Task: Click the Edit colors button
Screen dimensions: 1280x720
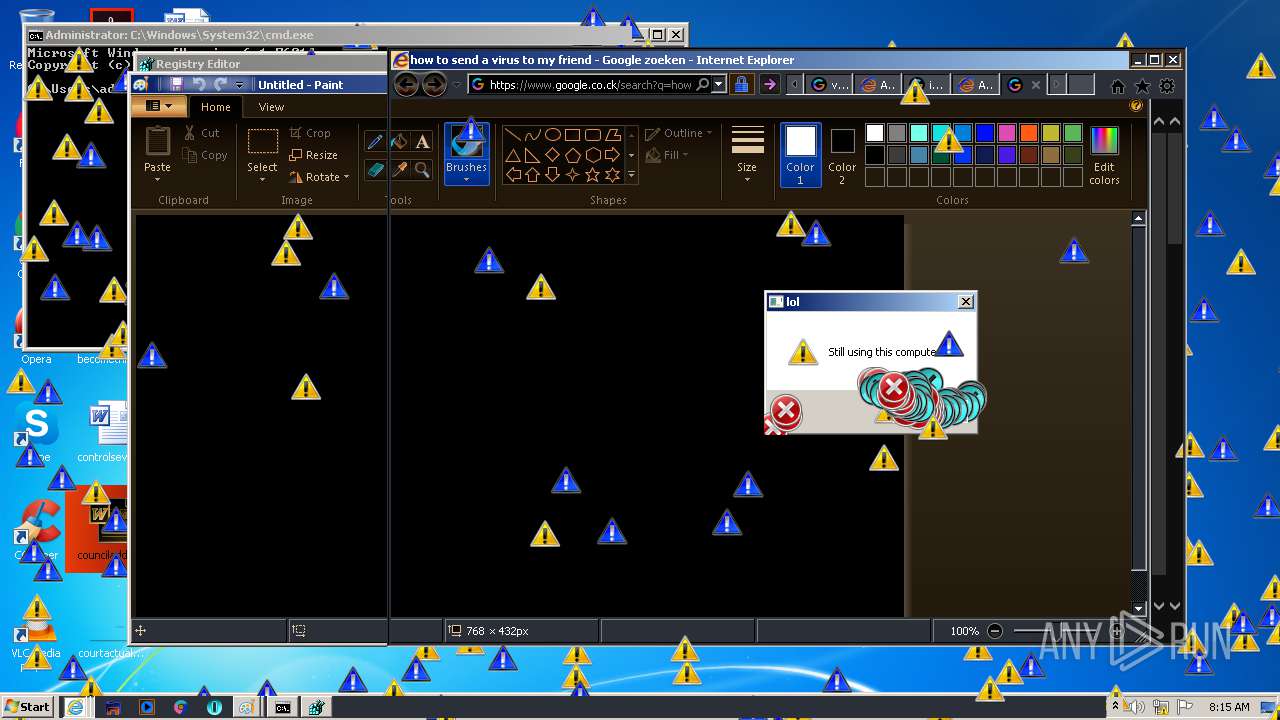Action: pyautogui.click(x=1104, y=155)
